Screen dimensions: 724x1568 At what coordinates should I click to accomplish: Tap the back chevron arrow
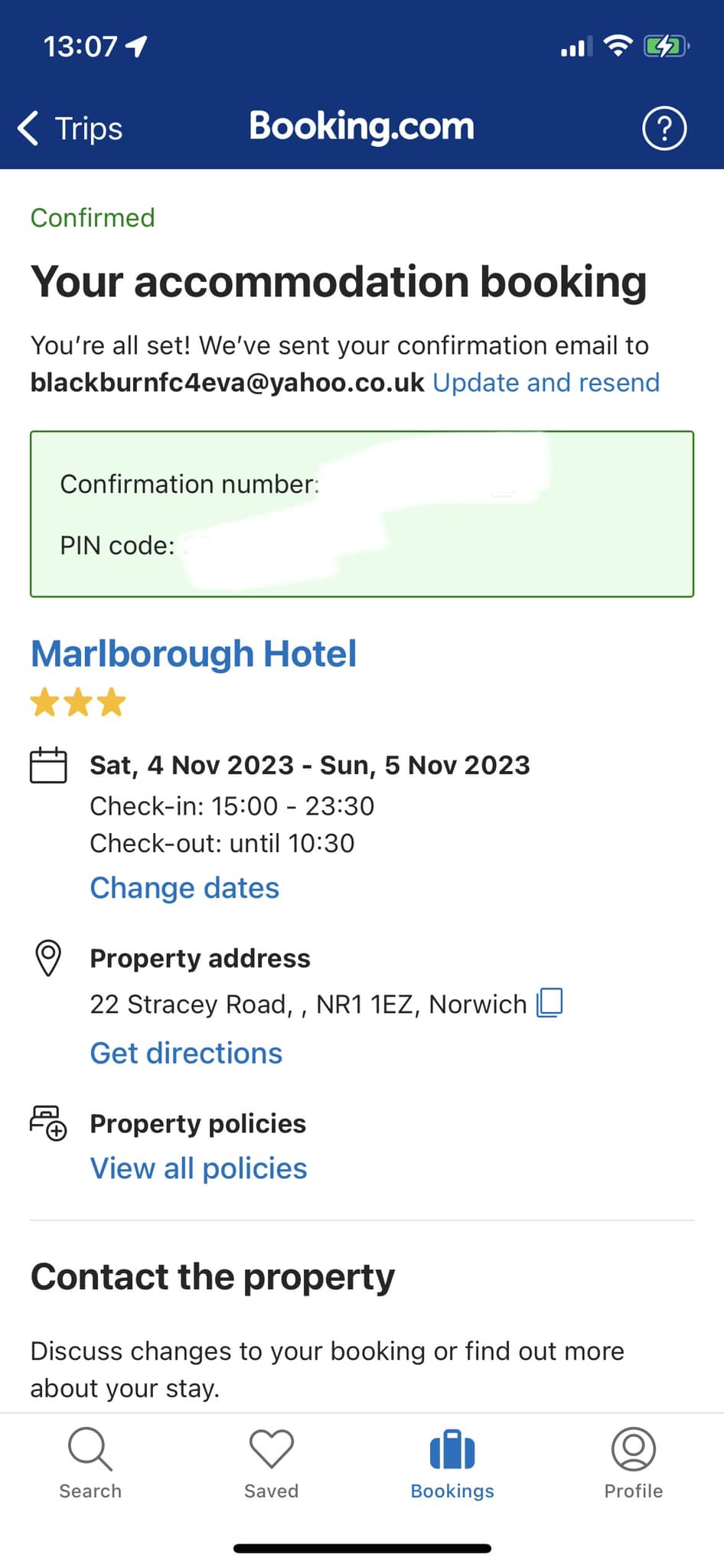pyautogui.click(x=28, y=128)
